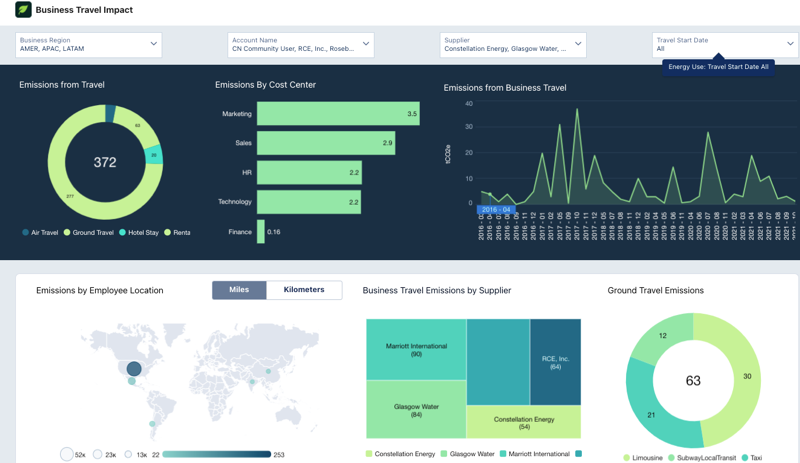Image resolution: width=800 pixels, height=463 pixels.
Task: Click the donut segment labeled 12
Action: coord(663,335)
